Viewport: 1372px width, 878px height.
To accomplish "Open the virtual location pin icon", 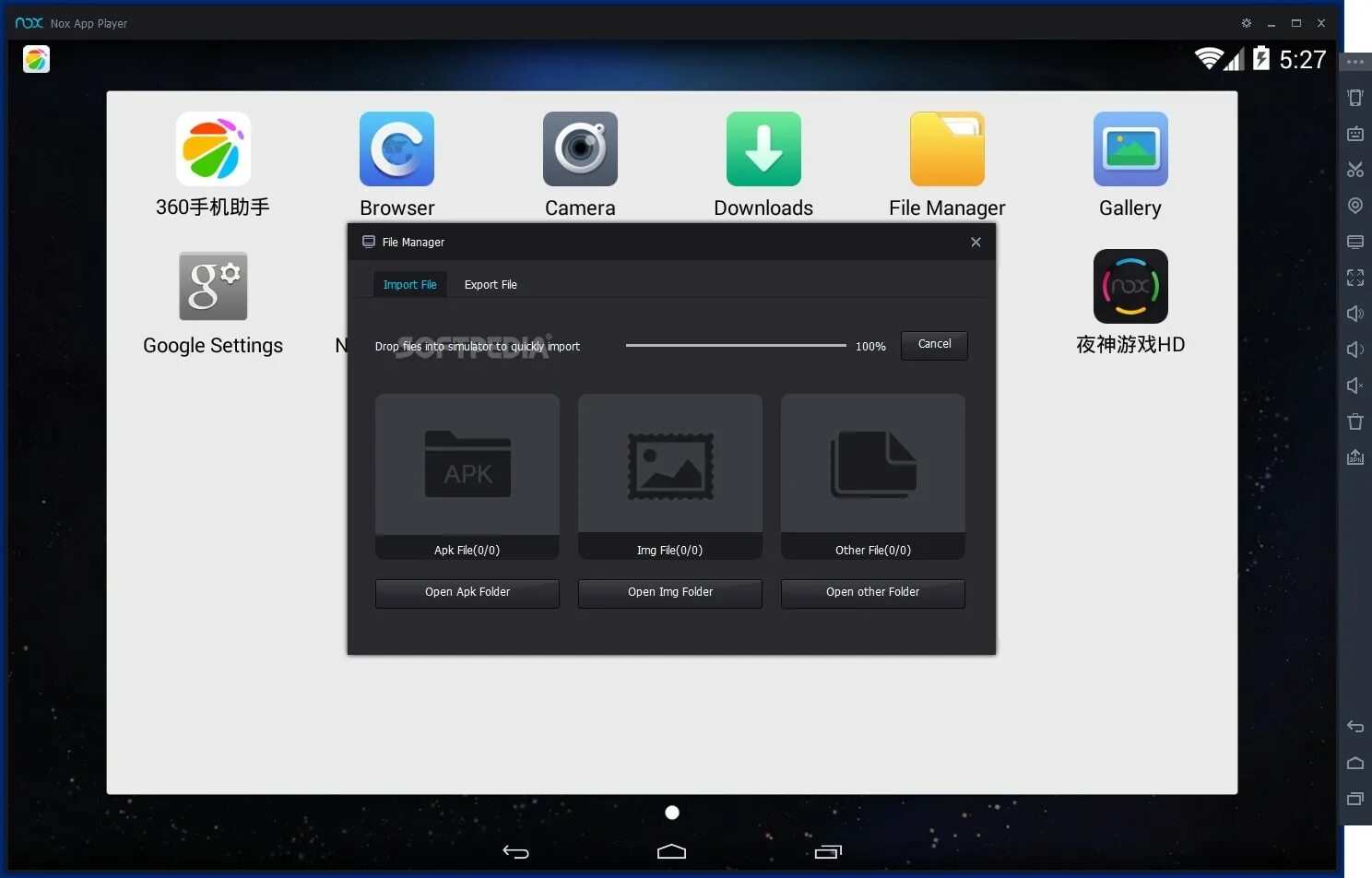I will pyautogui.click(x=1355, y=206).
